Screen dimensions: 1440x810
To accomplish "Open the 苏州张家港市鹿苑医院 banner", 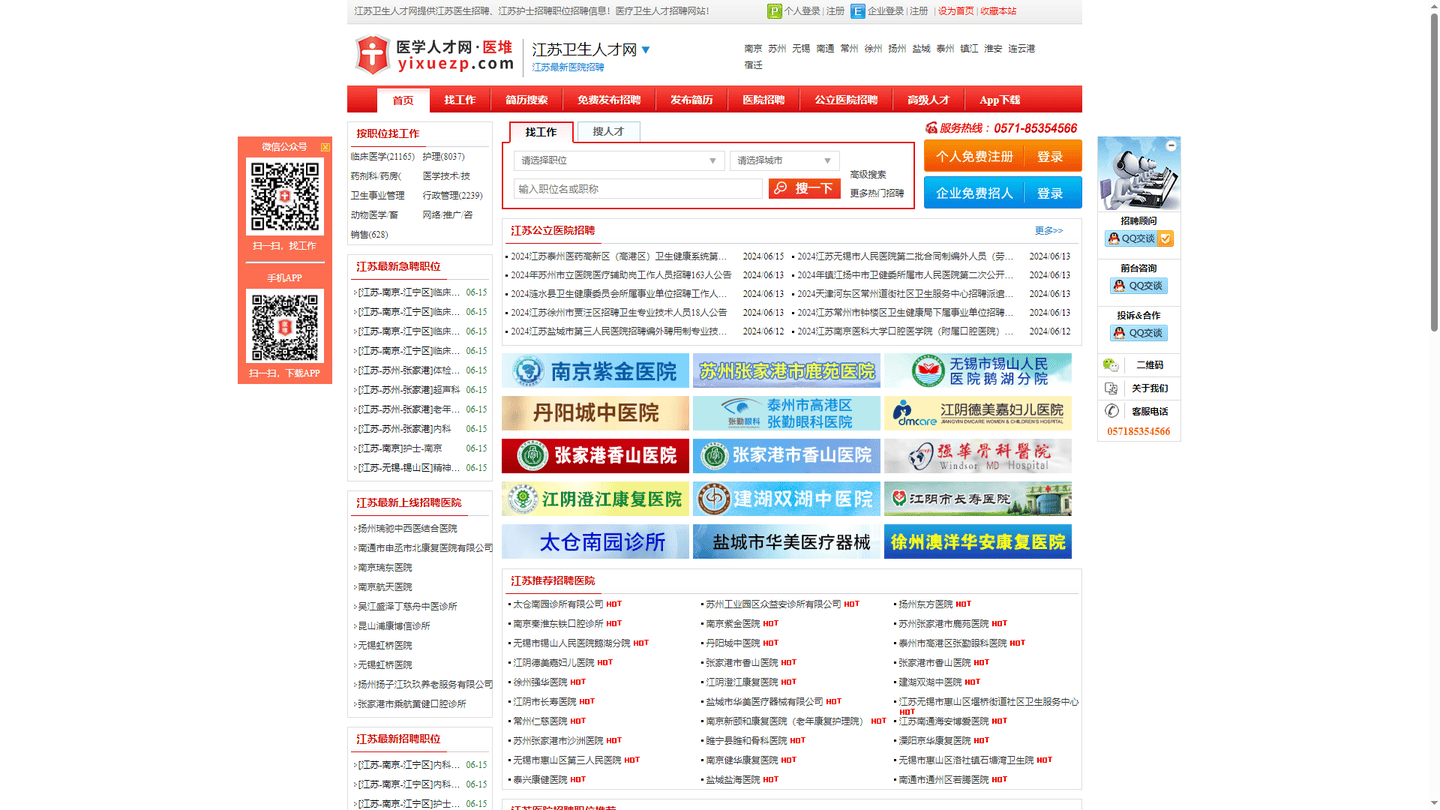I will [786, 371].
